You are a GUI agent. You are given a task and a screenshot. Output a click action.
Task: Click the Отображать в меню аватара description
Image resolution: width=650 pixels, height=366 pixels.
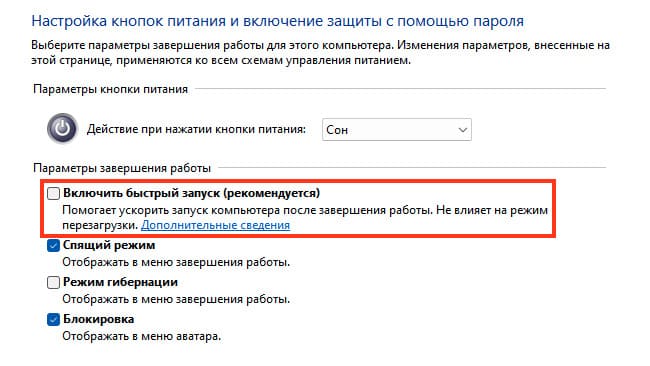(142, 336)
